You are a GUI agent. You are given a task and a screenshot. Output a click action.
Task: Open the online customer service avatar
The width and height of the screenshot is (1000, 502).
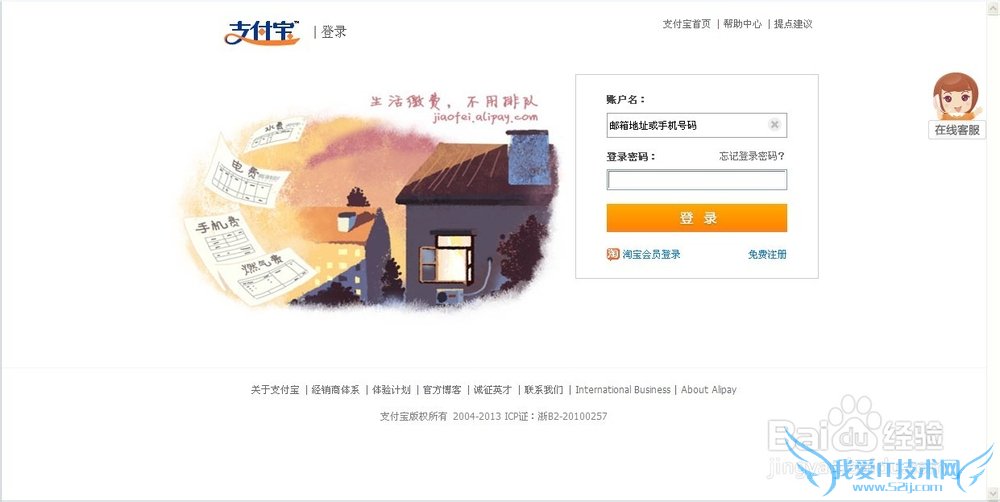(x=955, y=96)
